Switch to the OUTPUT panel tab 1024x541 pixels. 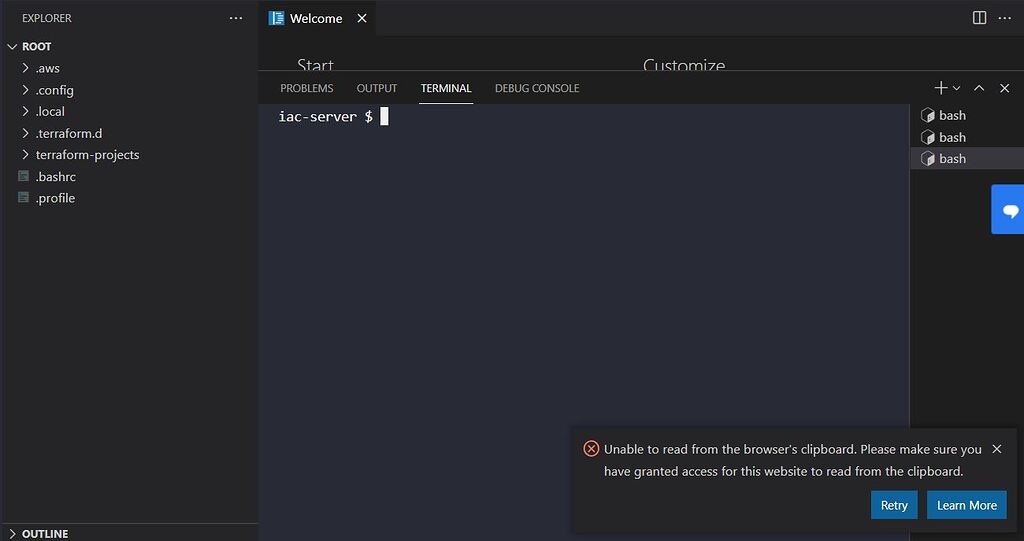(x=377, y=88)
